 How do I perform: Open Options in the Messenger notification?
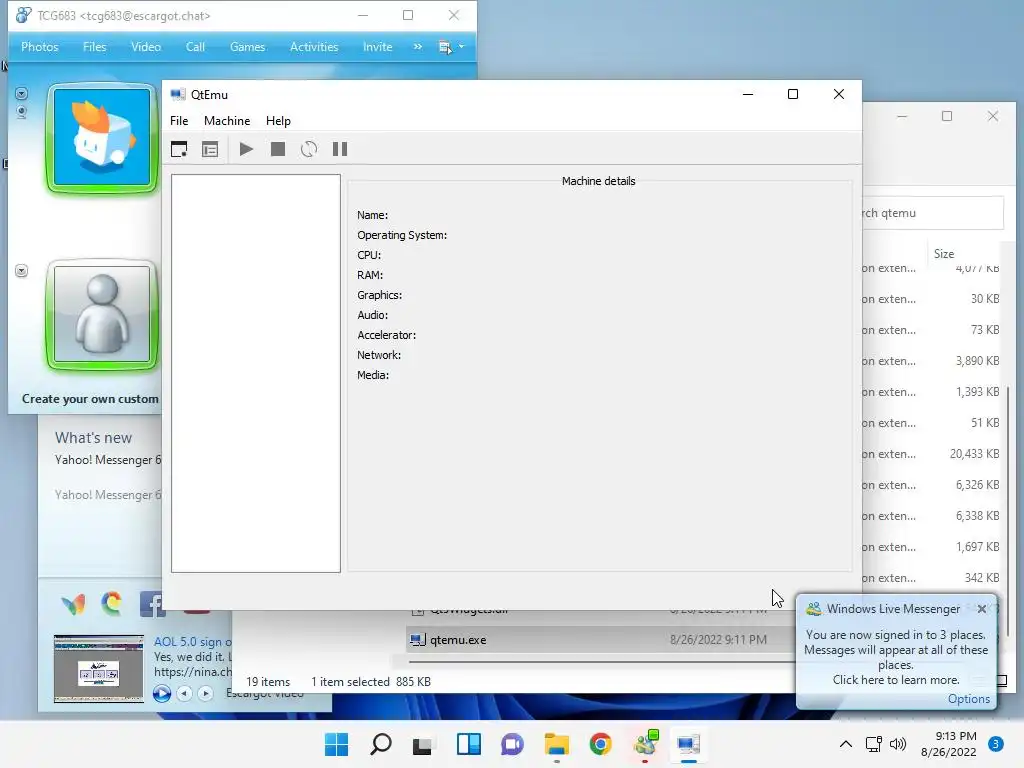click(x=968, y=699)
